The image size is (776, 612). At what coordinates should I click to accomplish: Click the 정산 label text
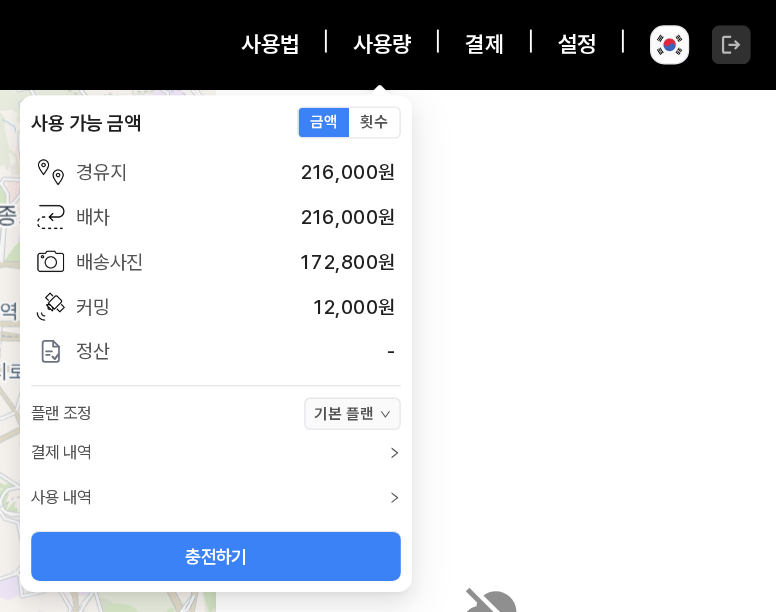tap(93, 351)
